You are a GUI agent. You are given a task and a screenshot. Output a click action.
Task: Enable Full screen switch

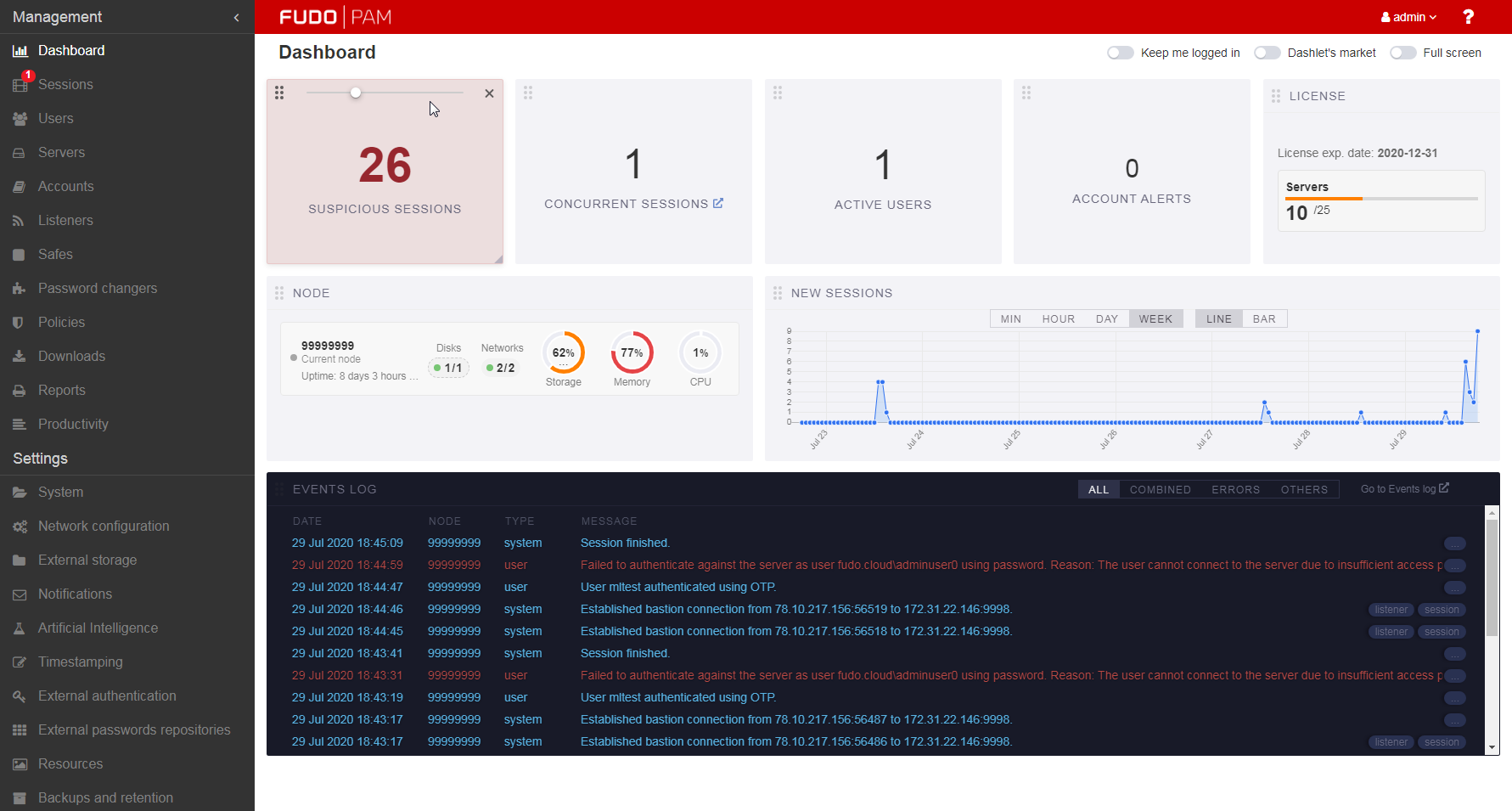click(x=1403, y=53)
